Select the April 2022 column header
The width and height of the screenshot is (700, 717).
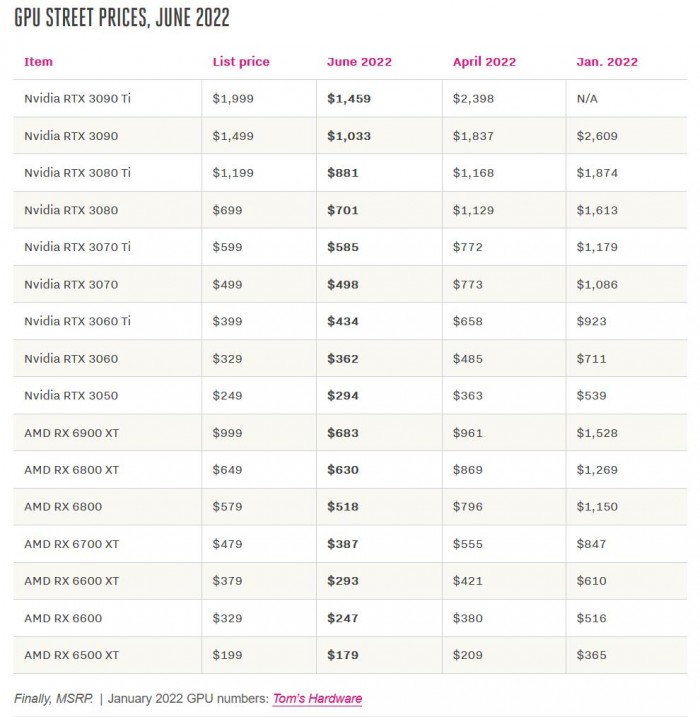coord(484,62)
